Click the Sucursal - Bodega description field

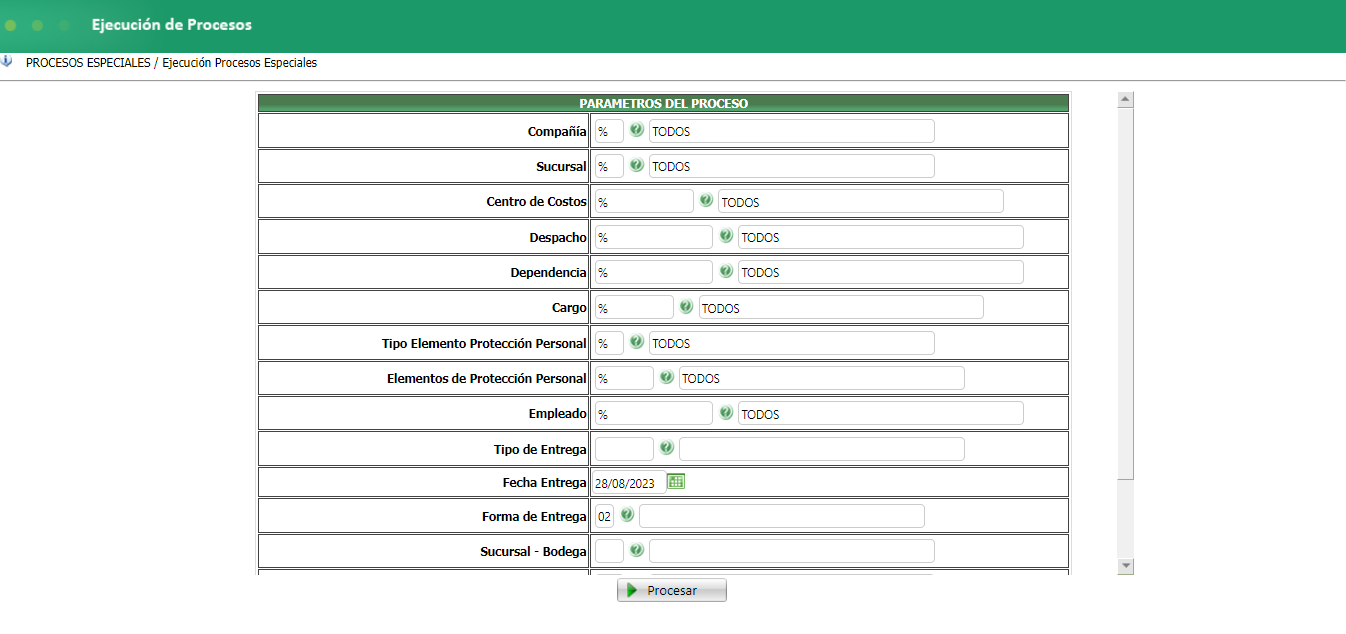[792, 551]
